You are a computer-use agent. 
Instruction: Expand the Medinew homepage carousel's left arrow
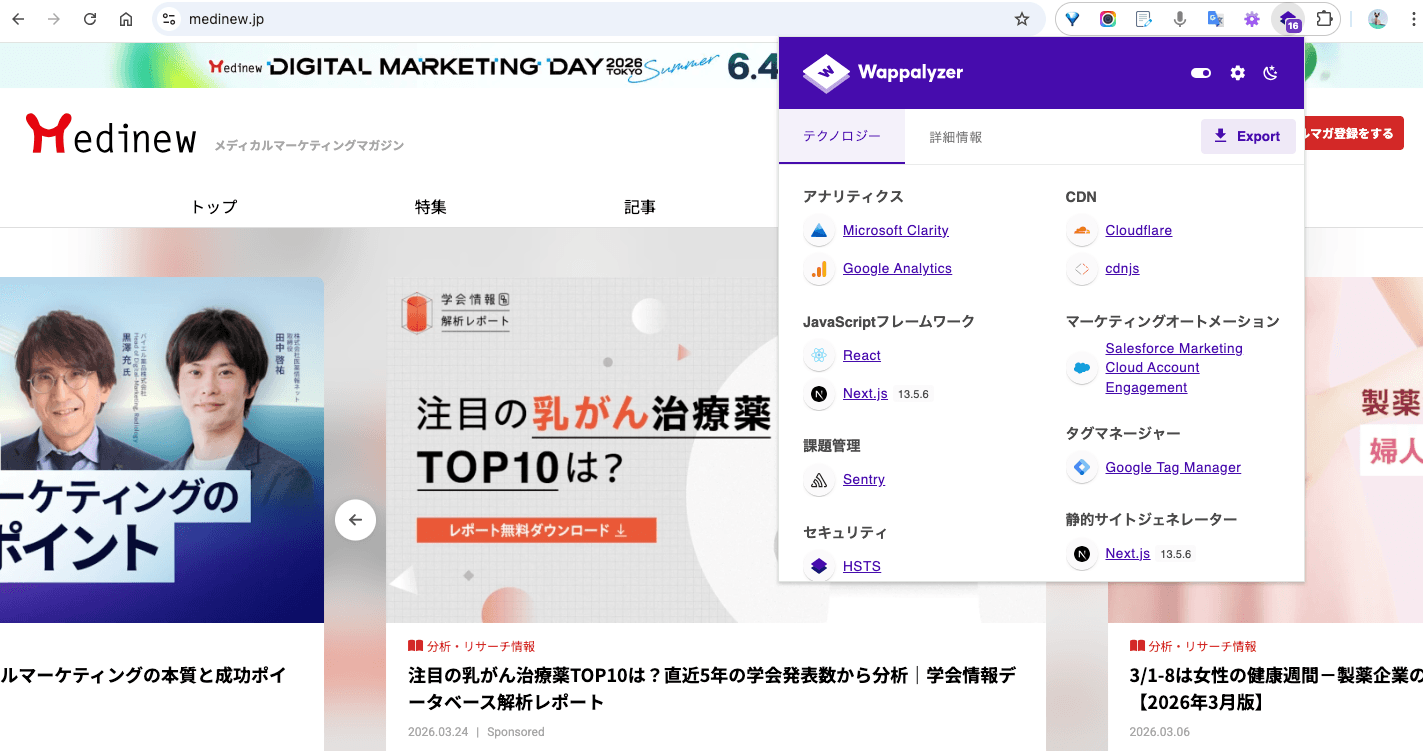pyautogui.click(x=355, y=520)
